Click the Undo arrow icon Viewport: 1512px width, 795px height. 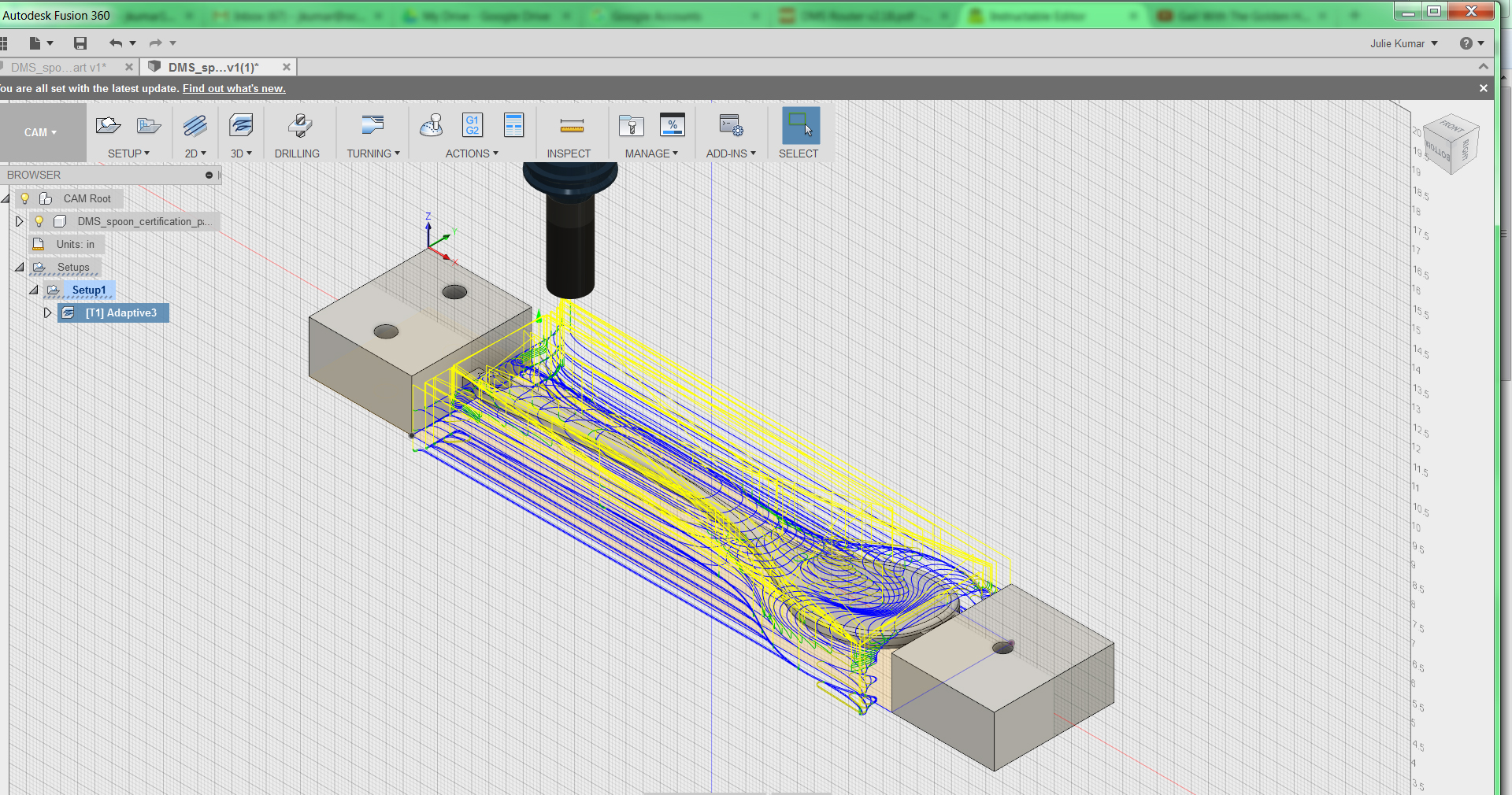(x=116, y=43)
